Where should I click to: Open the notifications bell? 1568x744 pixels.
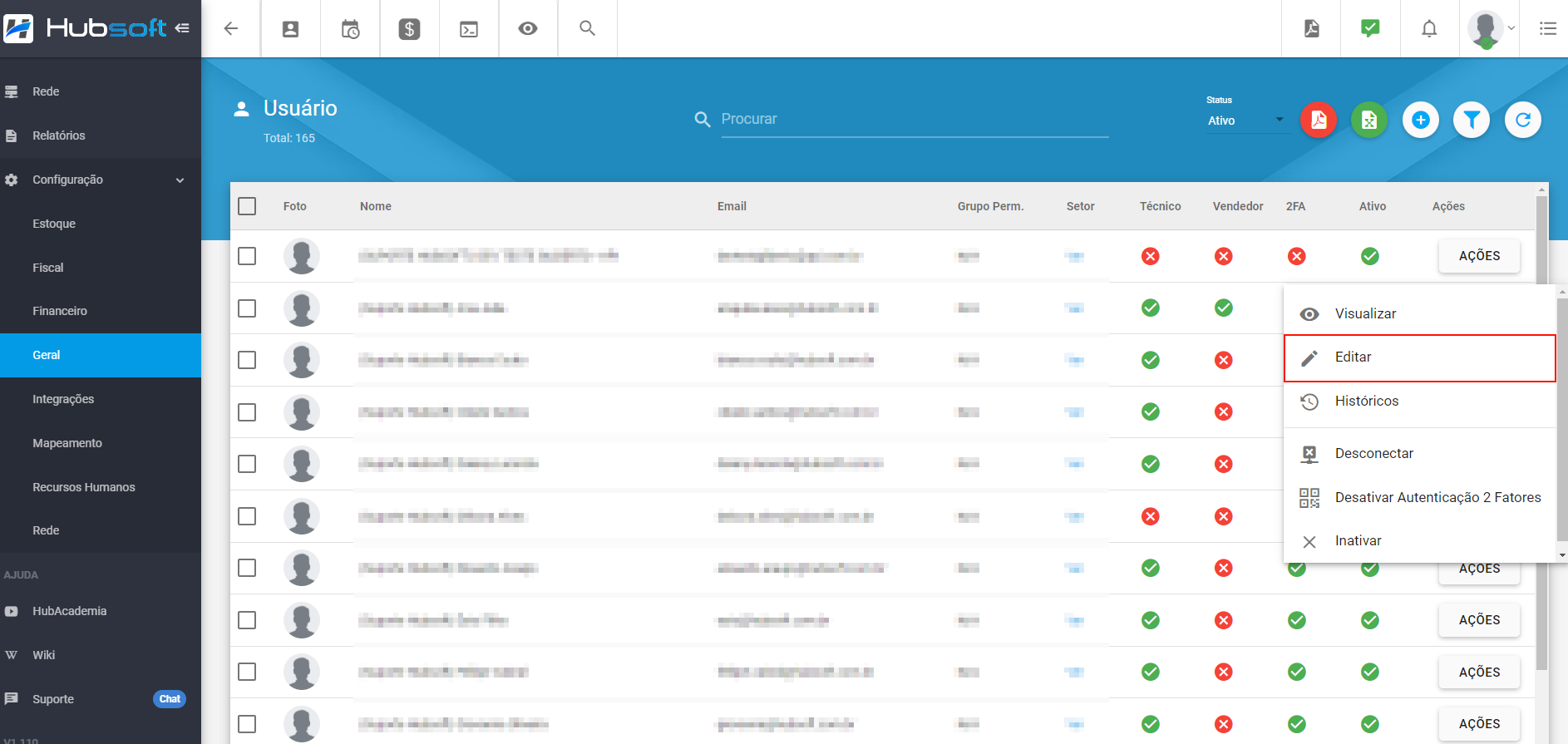1429,29
